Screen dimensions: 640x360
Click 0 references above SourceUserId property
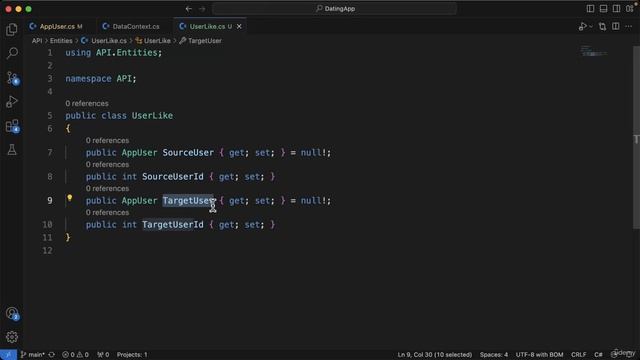(x=107, y=164)
